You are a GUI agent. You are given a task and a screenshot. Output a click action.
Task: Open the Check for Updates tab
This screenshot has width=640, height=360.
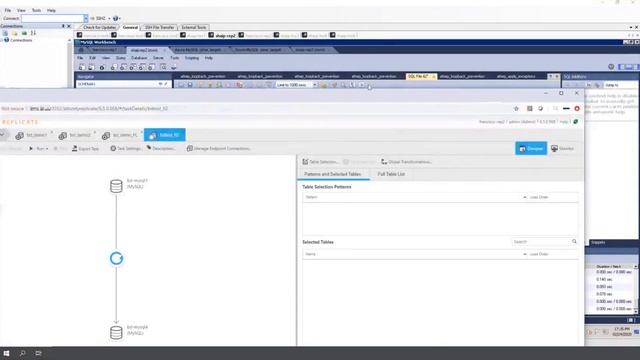pyautogui.click(x=100, y=27)
